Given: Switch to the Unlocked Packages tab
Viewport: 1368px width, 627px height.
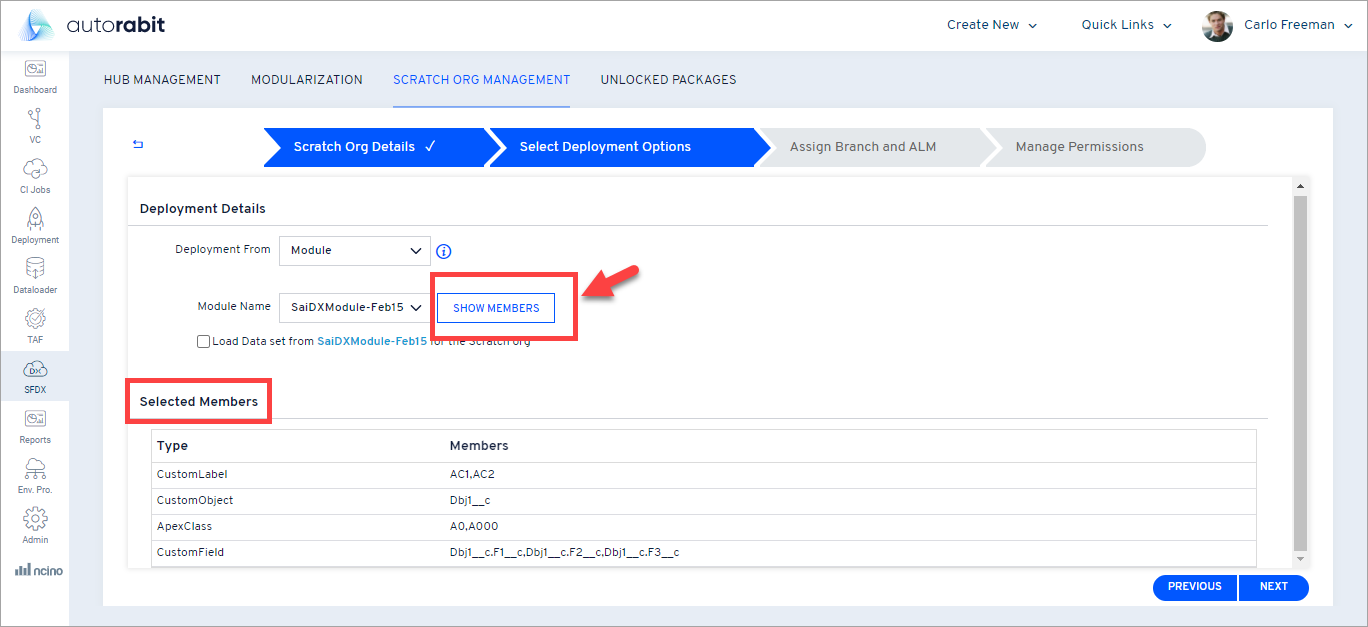Looking at the screenshot, I should (x=668, y=80).
